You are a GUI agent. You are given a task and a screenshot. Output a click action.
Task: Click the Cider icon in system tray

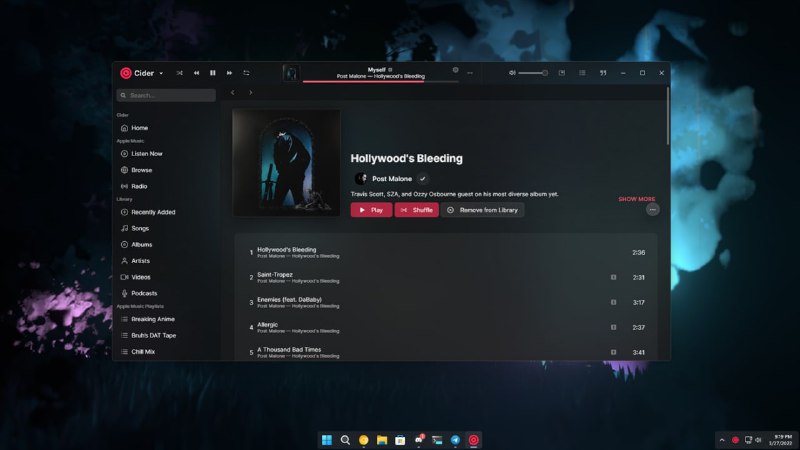click(x=735, y=440)
